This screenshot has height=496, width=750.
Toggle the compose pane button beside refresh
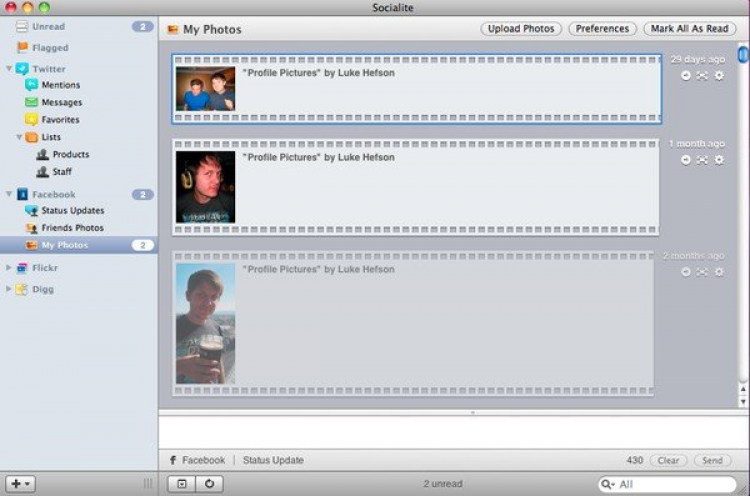pos(182,484)
